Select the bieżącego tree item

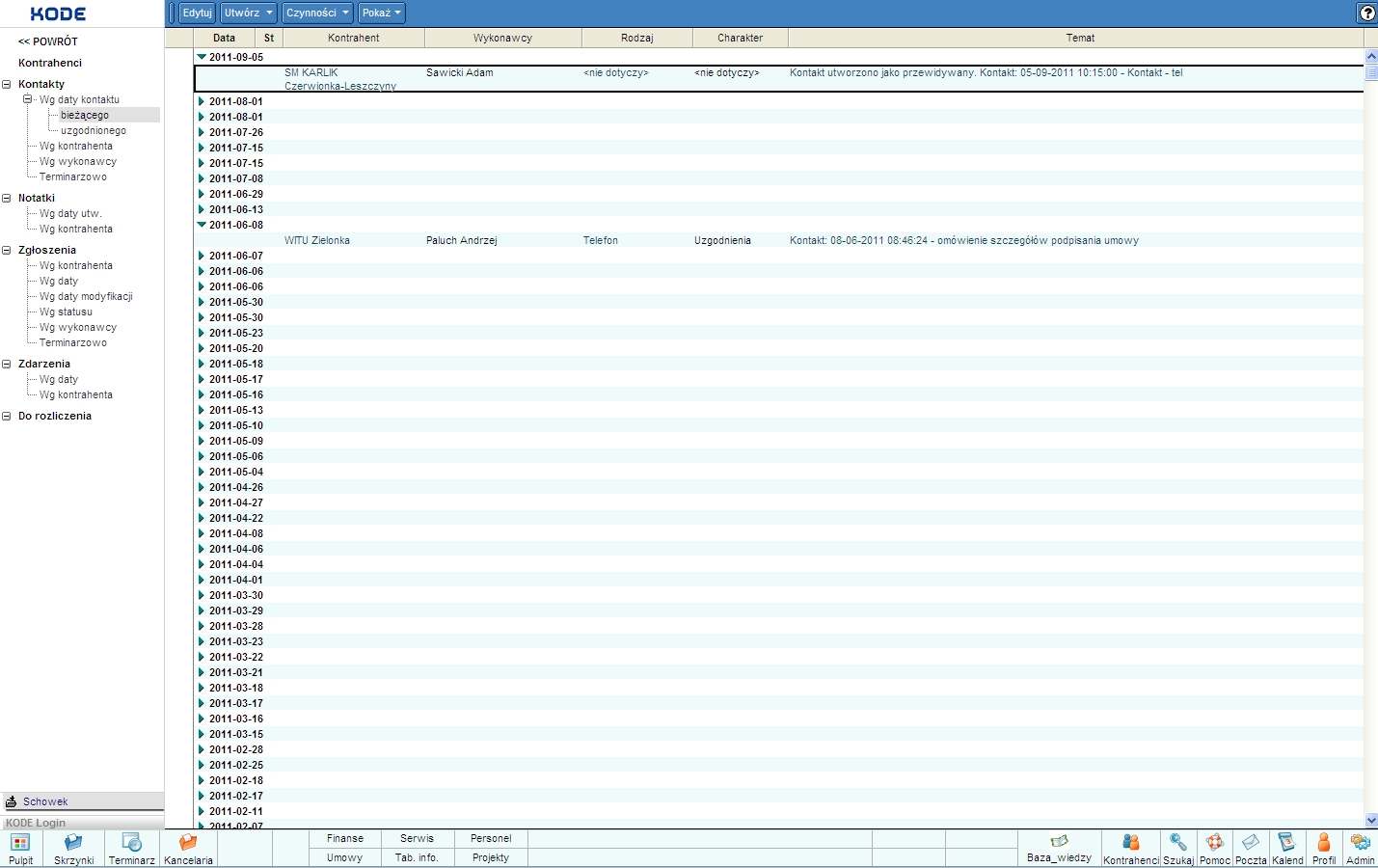(x=85, y=115)
